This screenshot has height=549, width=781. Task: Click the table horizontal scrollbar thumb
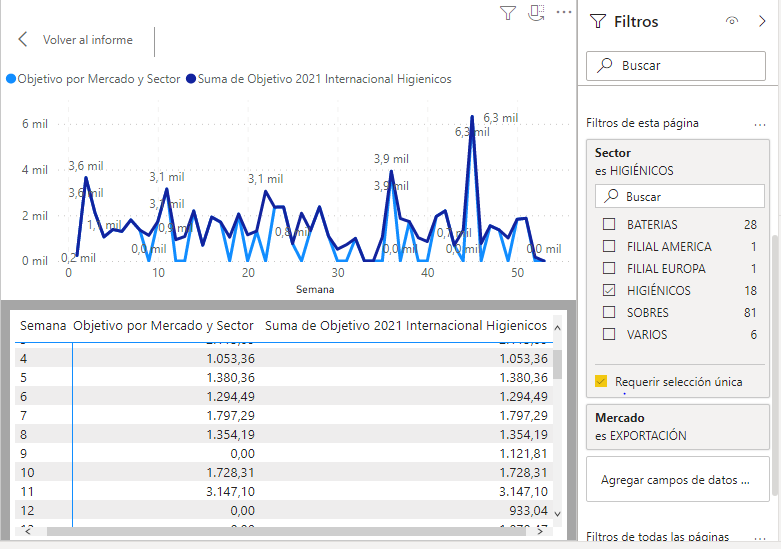pyautogui.click(x=286, y=532)
